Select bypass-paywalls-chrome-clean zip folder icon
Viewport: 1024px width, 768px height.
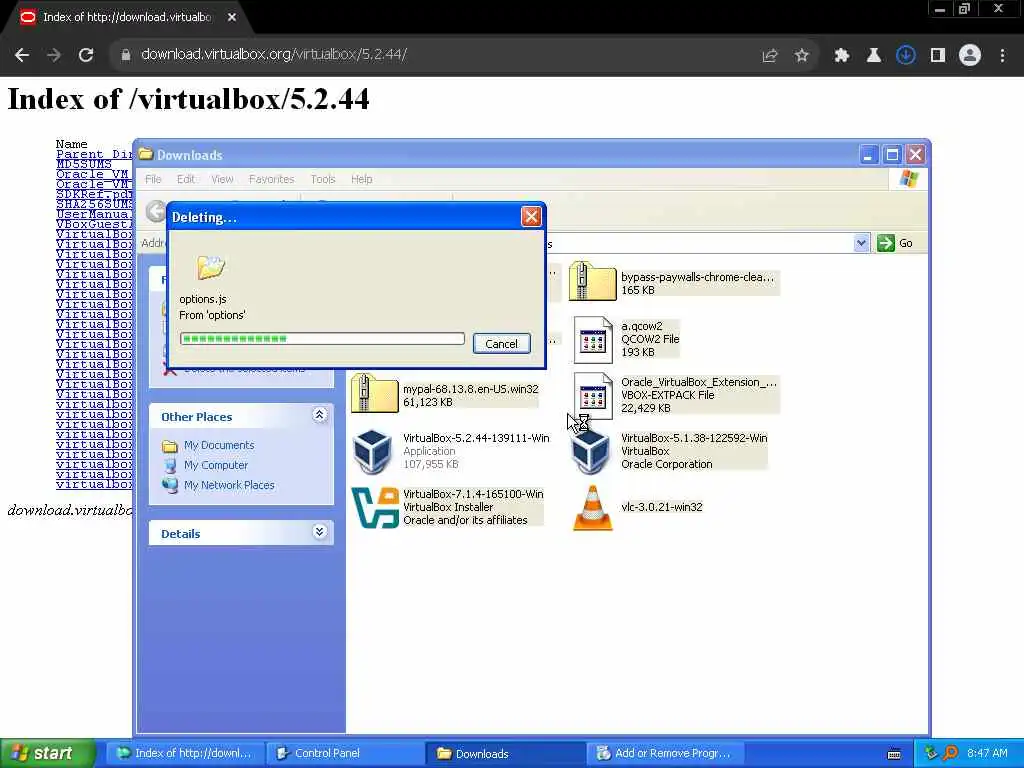click(592, 281)
